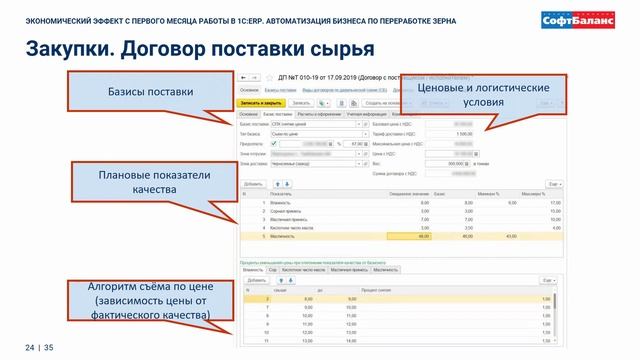Open Зона доставки value via open button
Image resolution: width=640 pixels, height=360 pixels.
[x=366, y=164]
